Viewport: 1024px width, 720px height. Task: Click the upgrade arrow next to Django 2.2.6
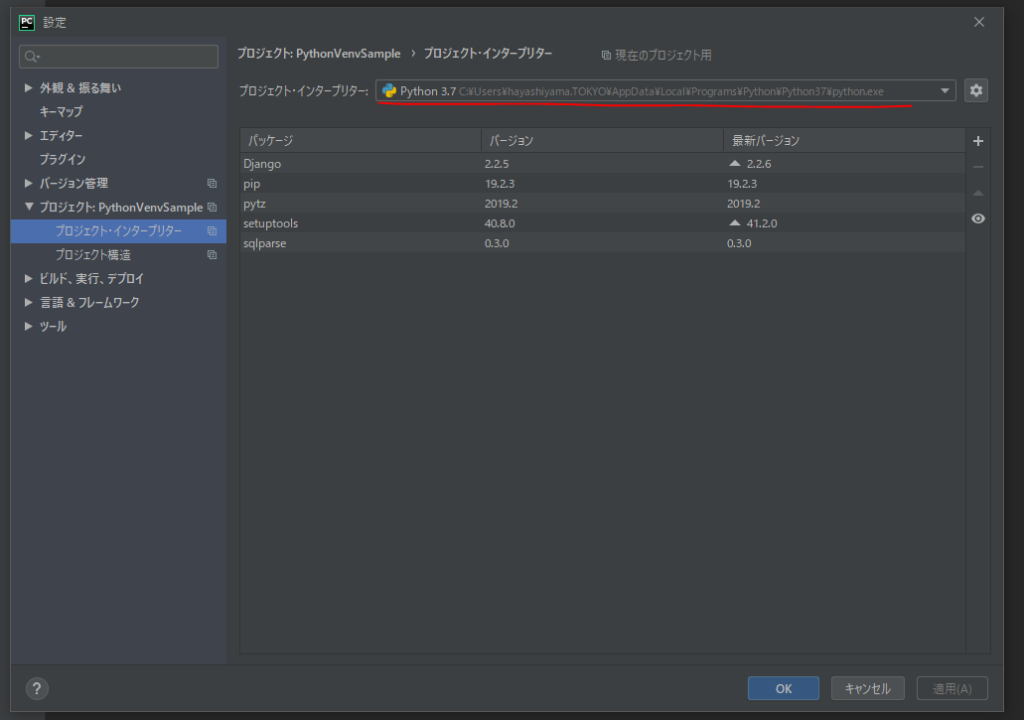[735, 163]
